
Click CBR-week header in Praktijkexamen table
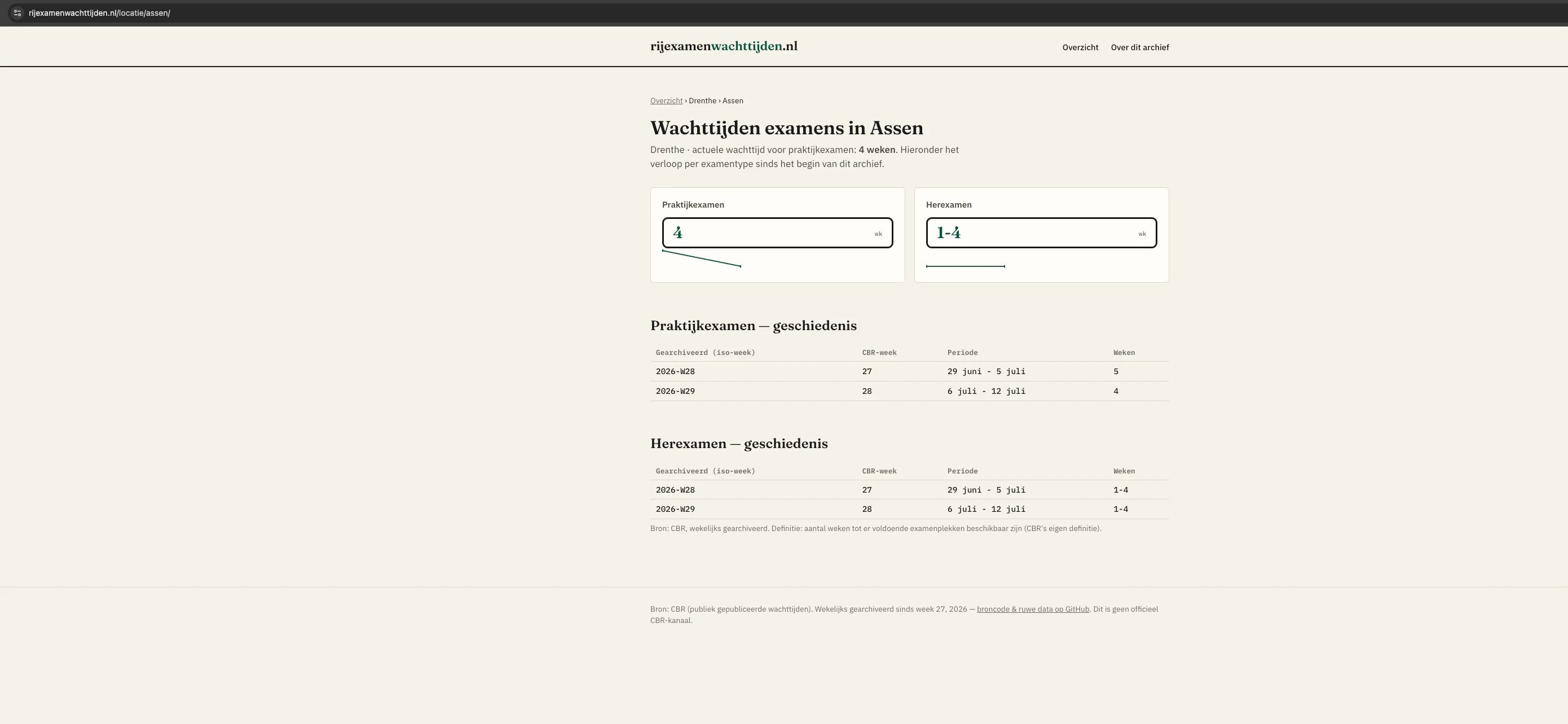[879, 353]
